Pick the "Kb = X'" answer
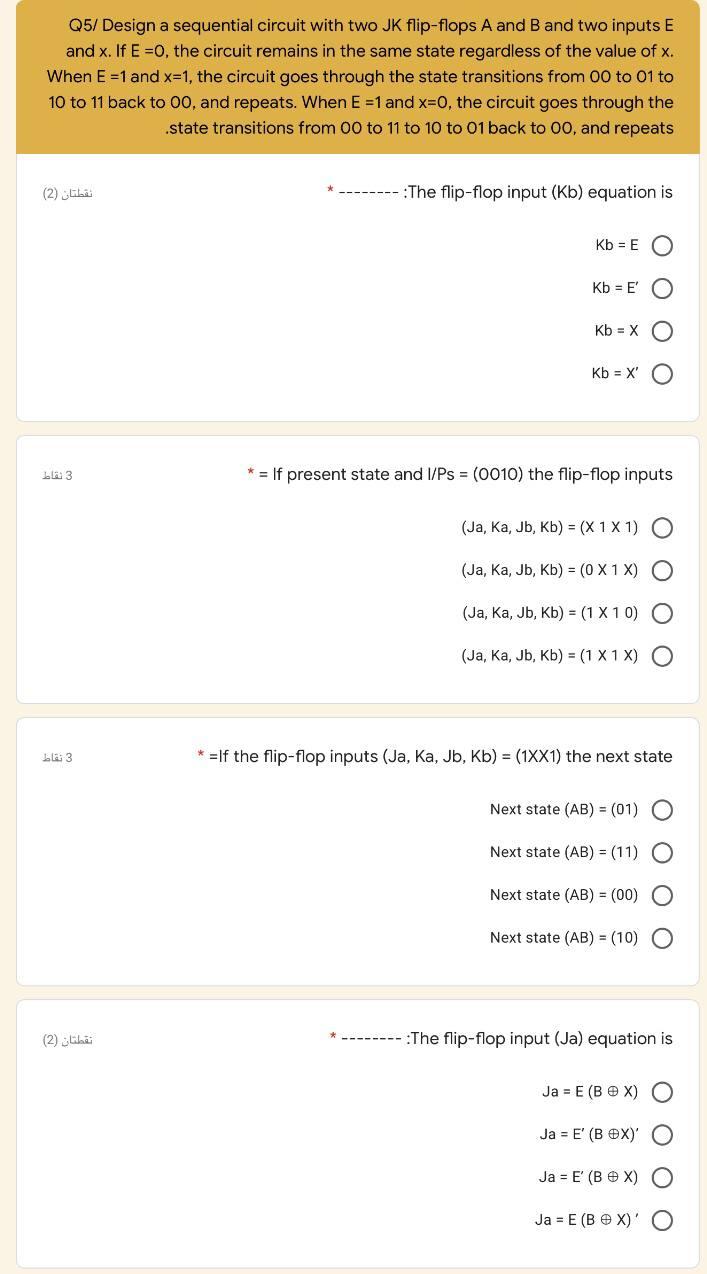 [662, 373]
